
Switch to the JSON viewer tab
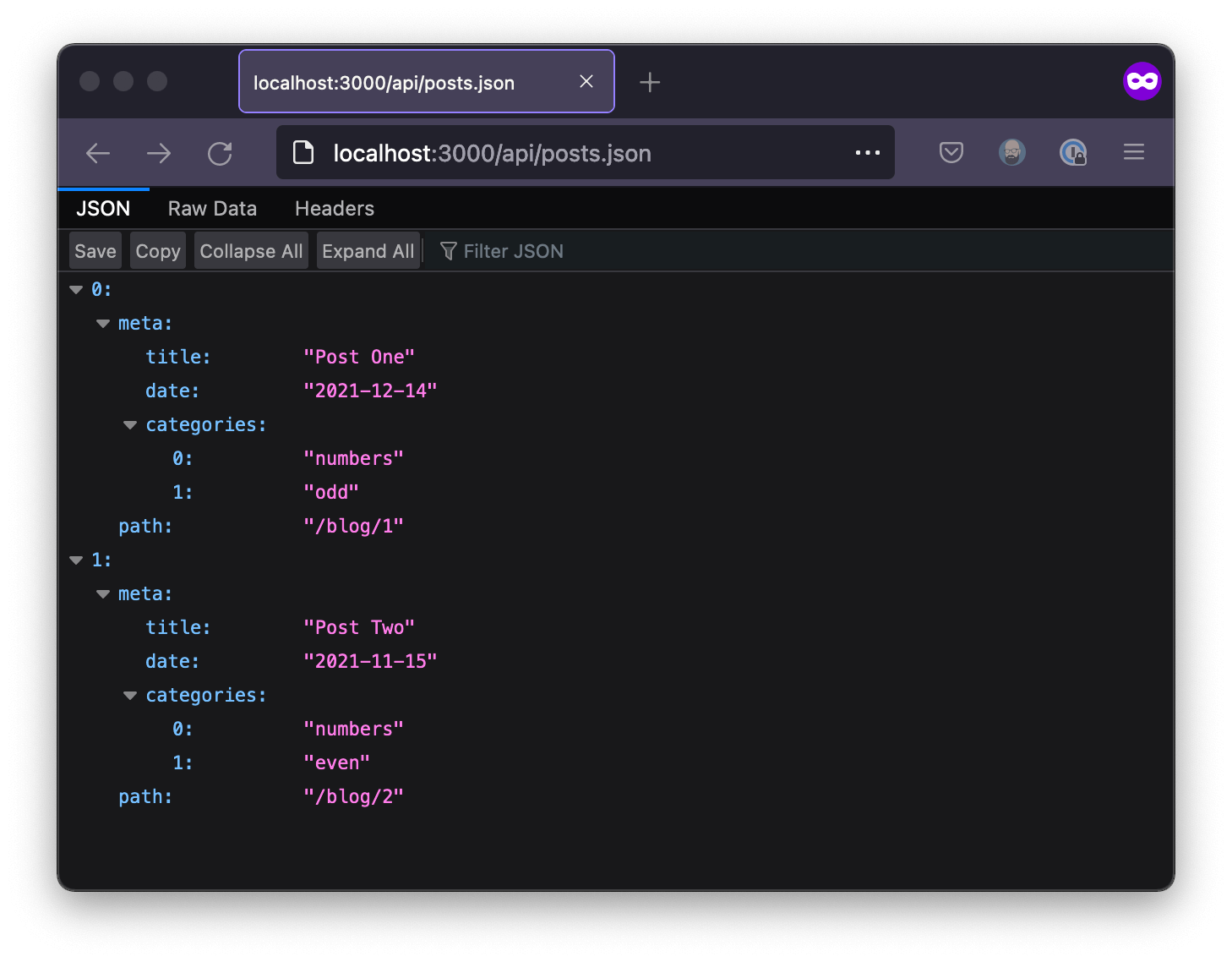point(103,209)
